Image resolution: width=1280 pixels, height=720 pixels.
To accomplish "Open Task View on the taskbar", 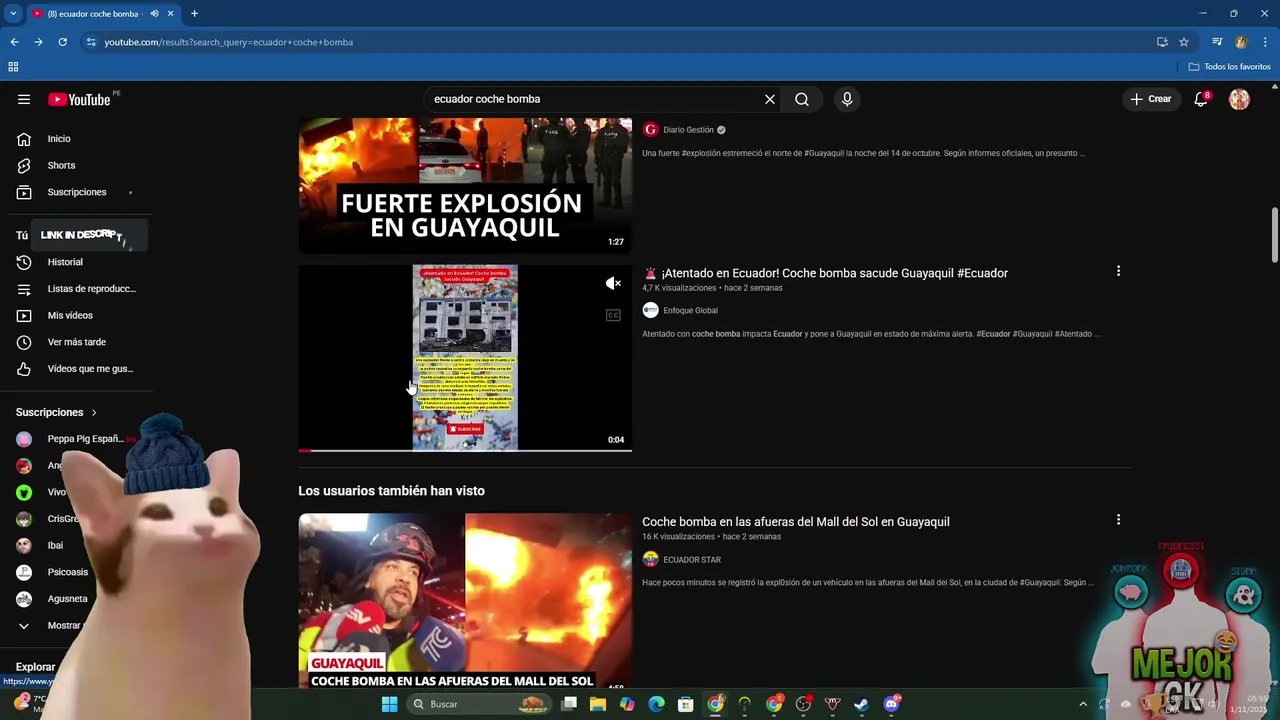I will (x=569, y=704).
